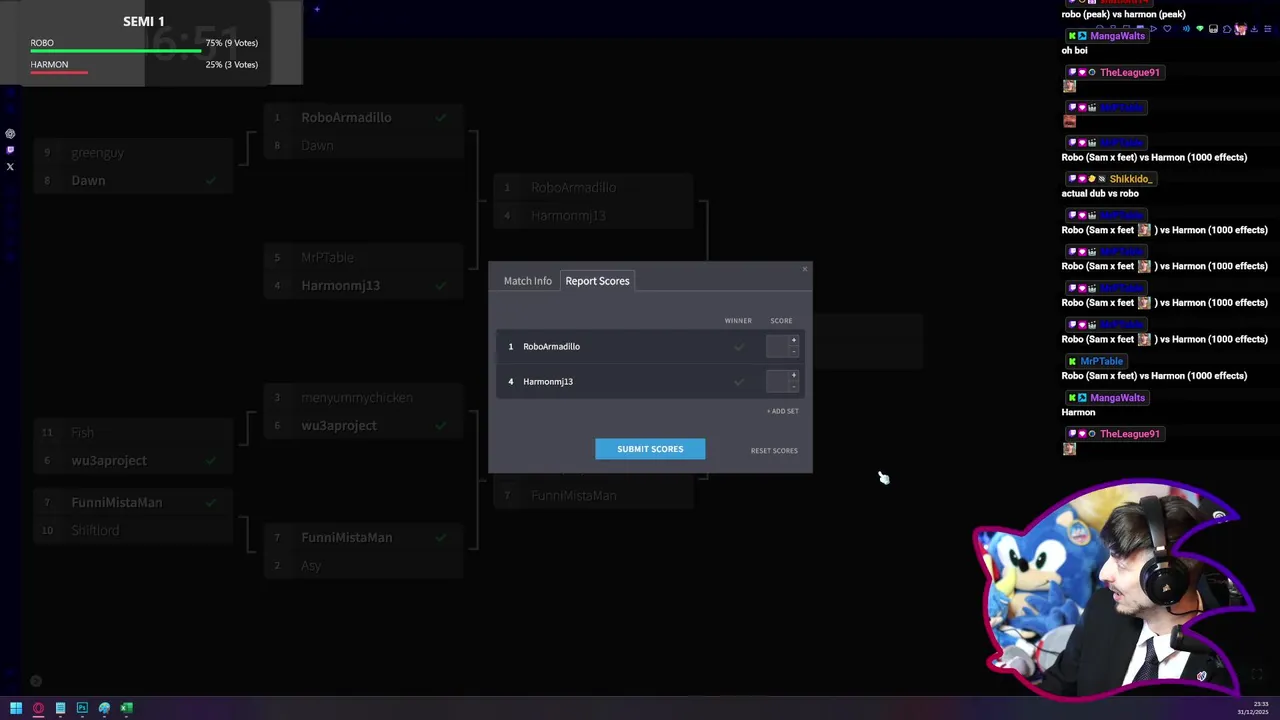This screenshot has height=720, width=1280.
Task: Open Photoshop from the taskbar
Action: (82, 708)
